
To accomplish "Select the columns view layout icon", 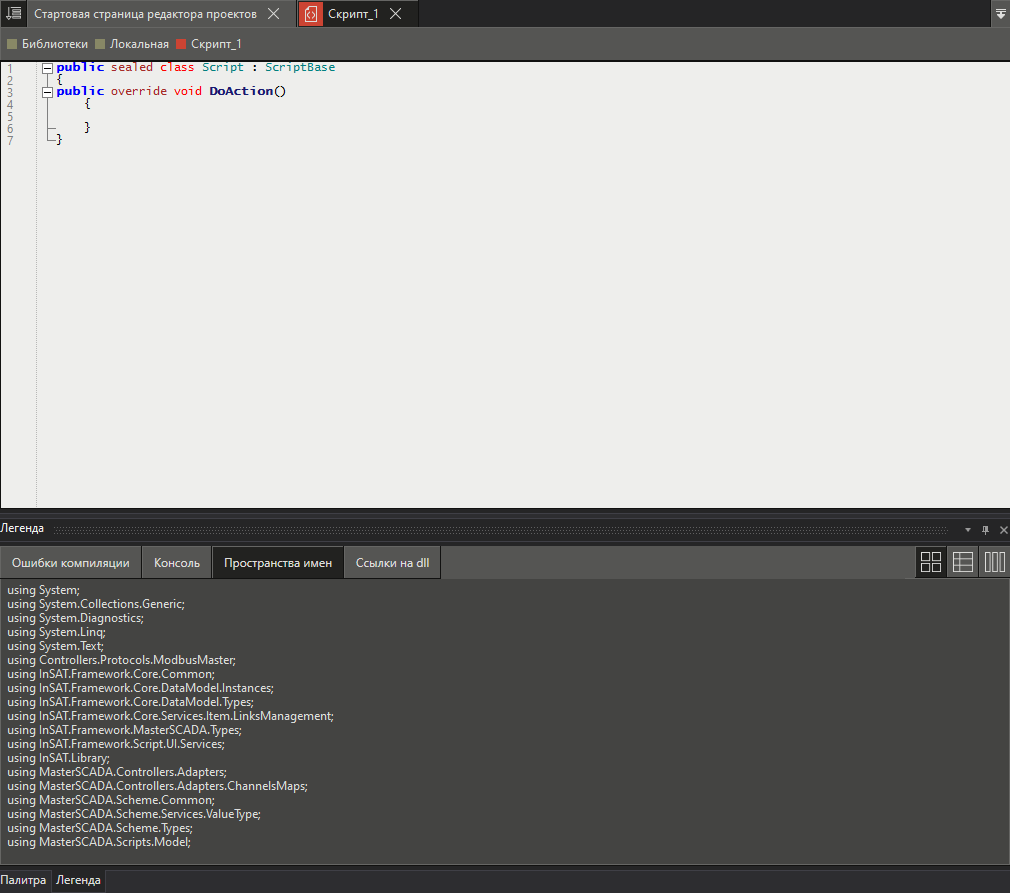I will point(994,561).
